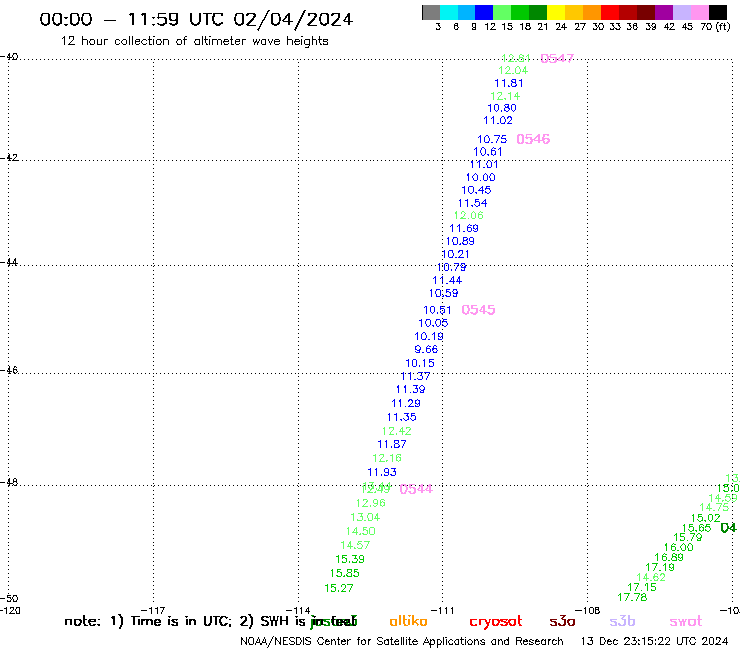Click the wave height value 11.87
The image size is (740, 650).
coord(392,444)
